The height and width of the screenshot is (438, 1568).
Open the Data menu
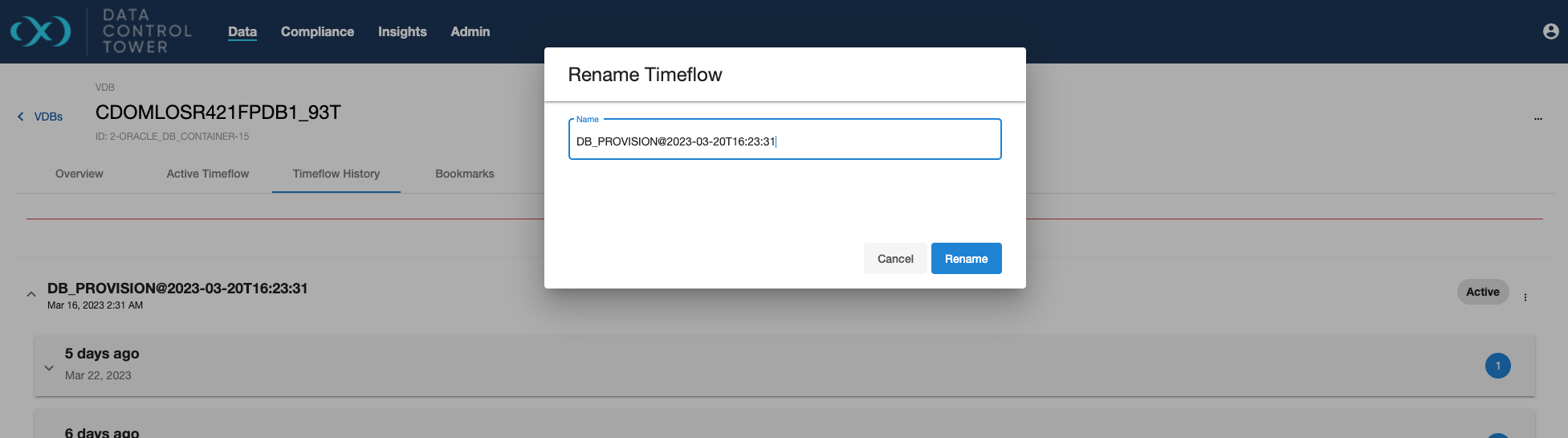(x=242, y=32)
